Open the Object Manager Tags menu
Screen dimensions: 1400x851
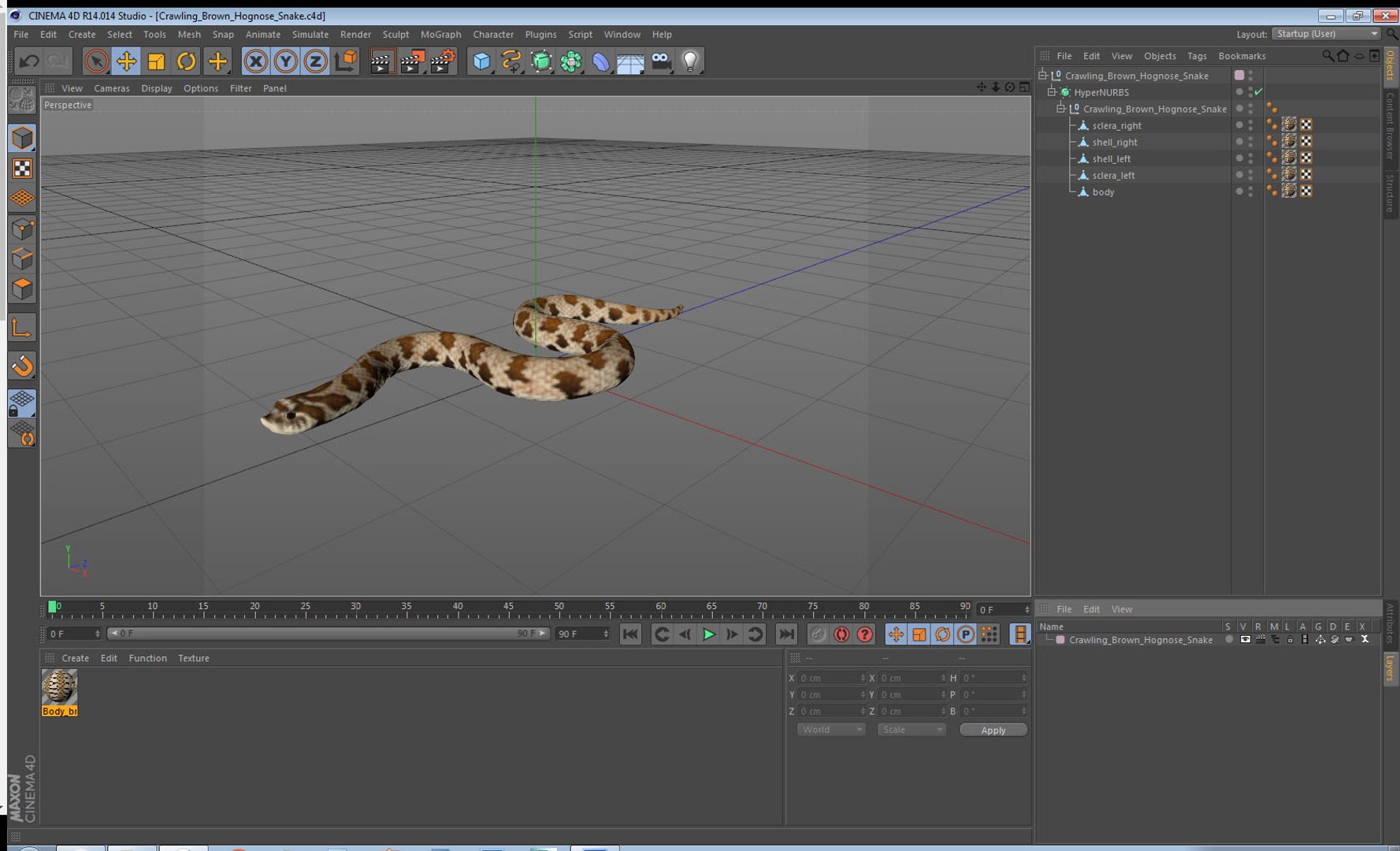pyautogui.click(x=1197, y=56)
